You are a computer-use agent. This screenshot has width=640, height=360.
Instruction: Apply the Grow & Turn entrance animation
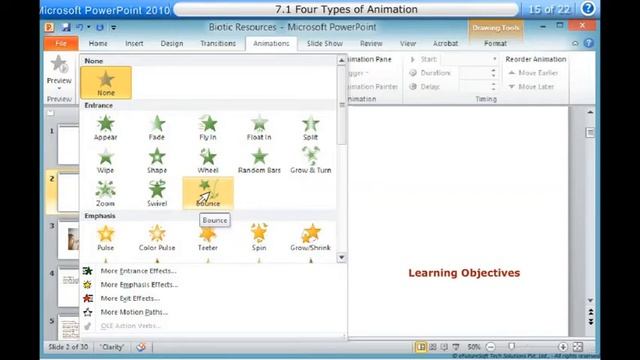coord(310,161)
